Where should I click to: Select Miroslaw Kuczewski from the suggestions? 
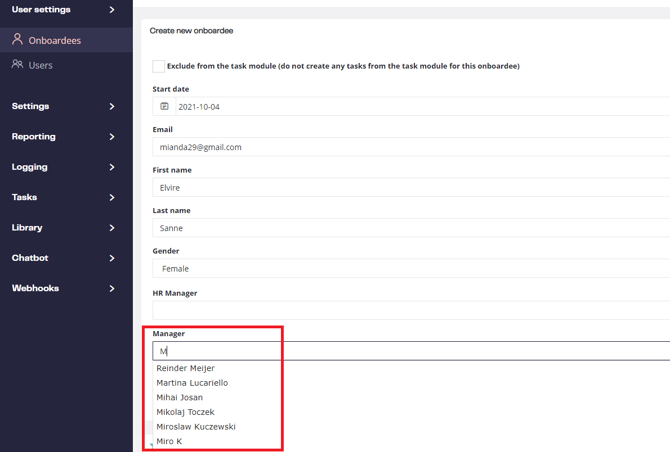(196, 427)
